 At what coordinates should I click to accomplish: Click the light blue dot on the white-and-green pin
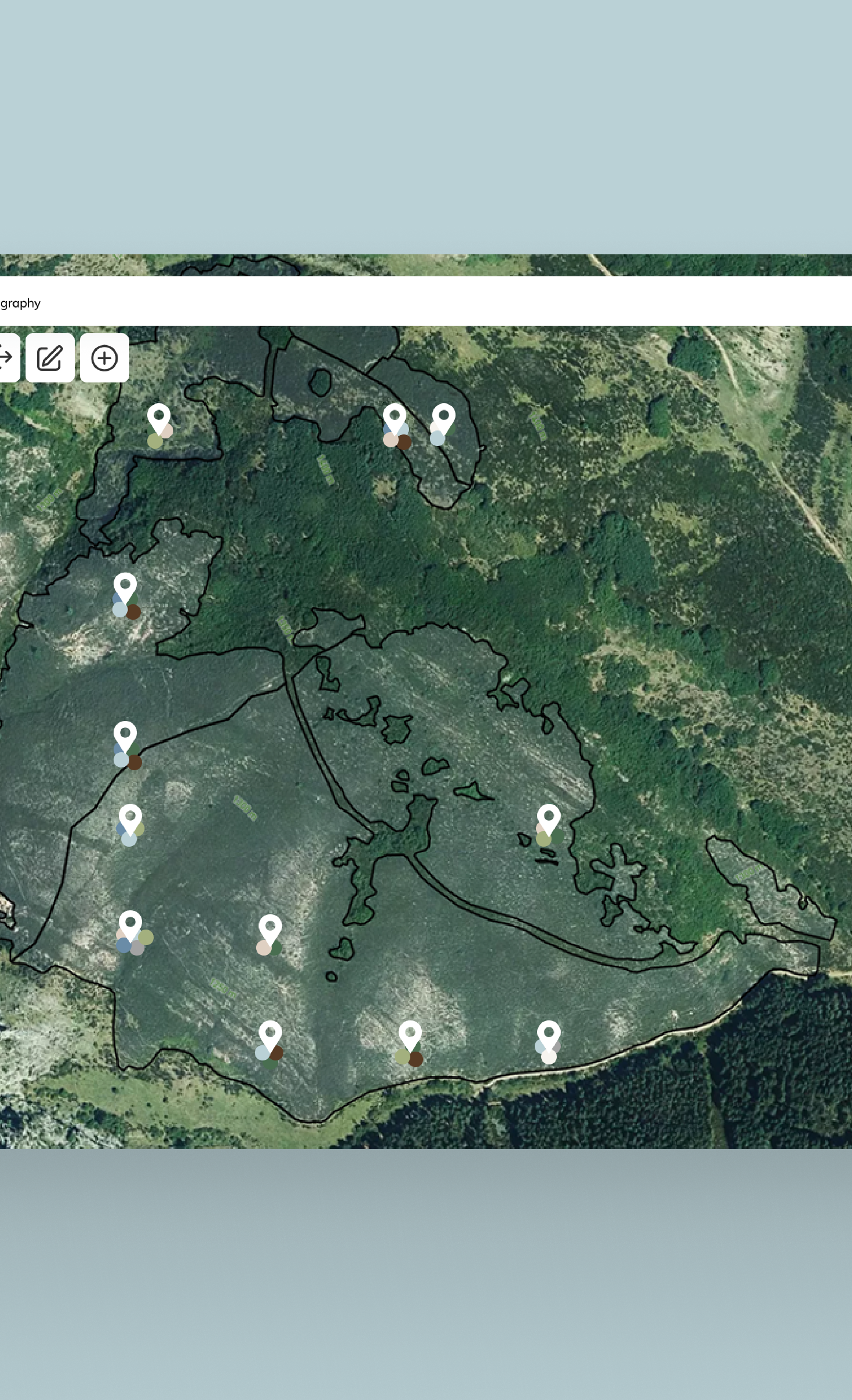click(437, 438)
